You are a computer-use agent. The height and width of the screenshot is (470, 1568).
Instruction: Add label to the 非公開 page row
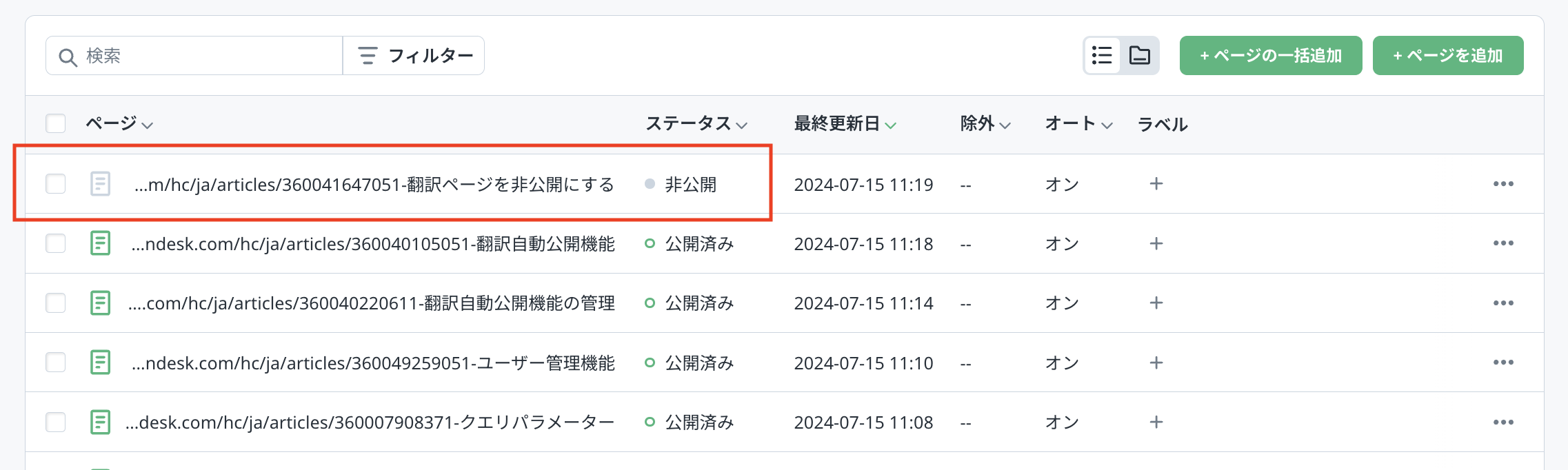coord(1156,184)
